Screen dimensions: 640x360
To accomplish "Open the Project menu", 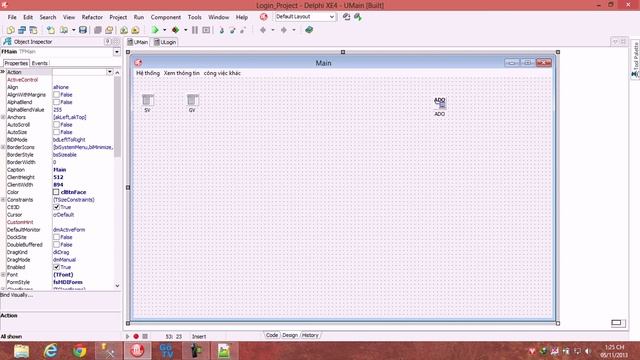I will click(x=118, y=17).
